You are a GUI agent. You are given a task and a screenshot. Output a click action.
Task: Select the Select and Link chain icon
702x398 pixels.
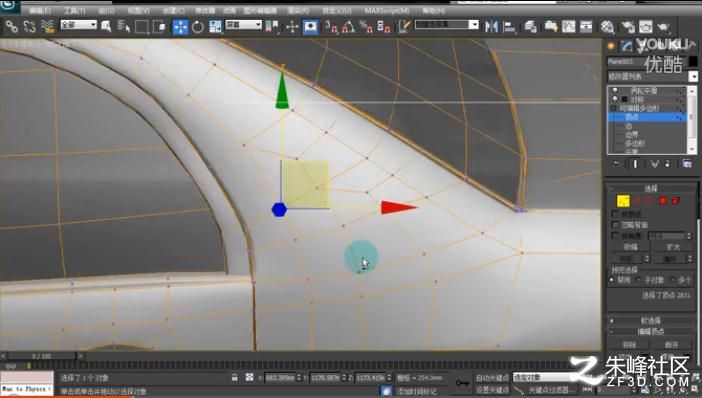click(12, 27)
